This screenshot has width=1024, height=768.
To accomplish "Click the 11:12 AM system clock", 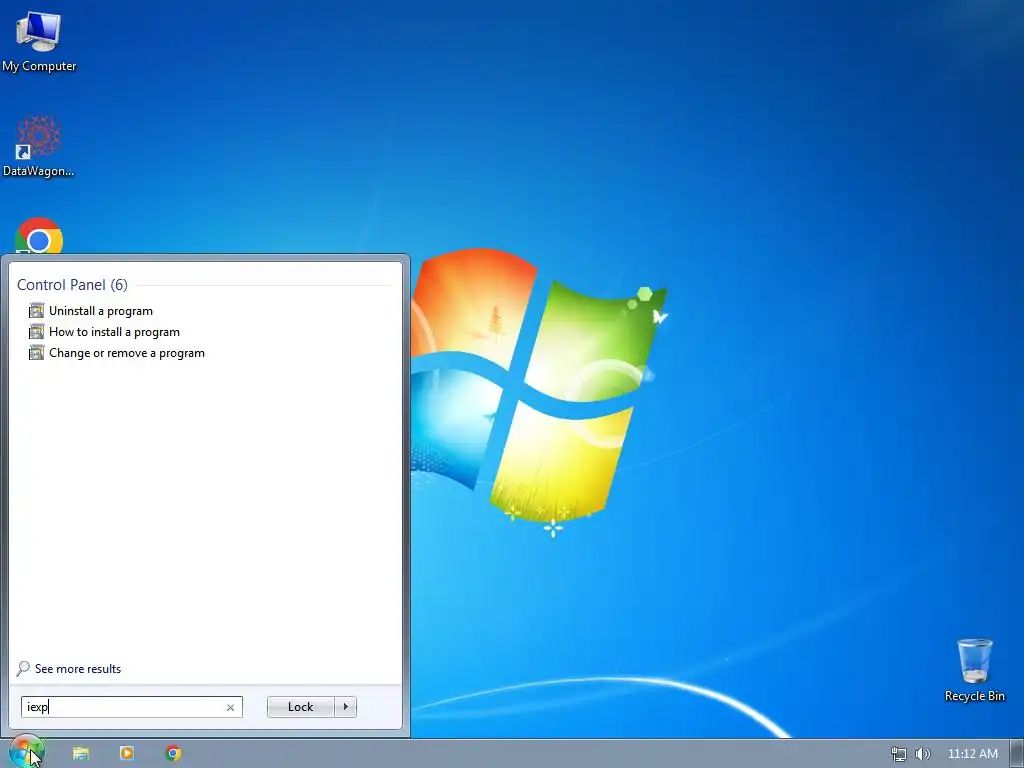I will 972,754.
